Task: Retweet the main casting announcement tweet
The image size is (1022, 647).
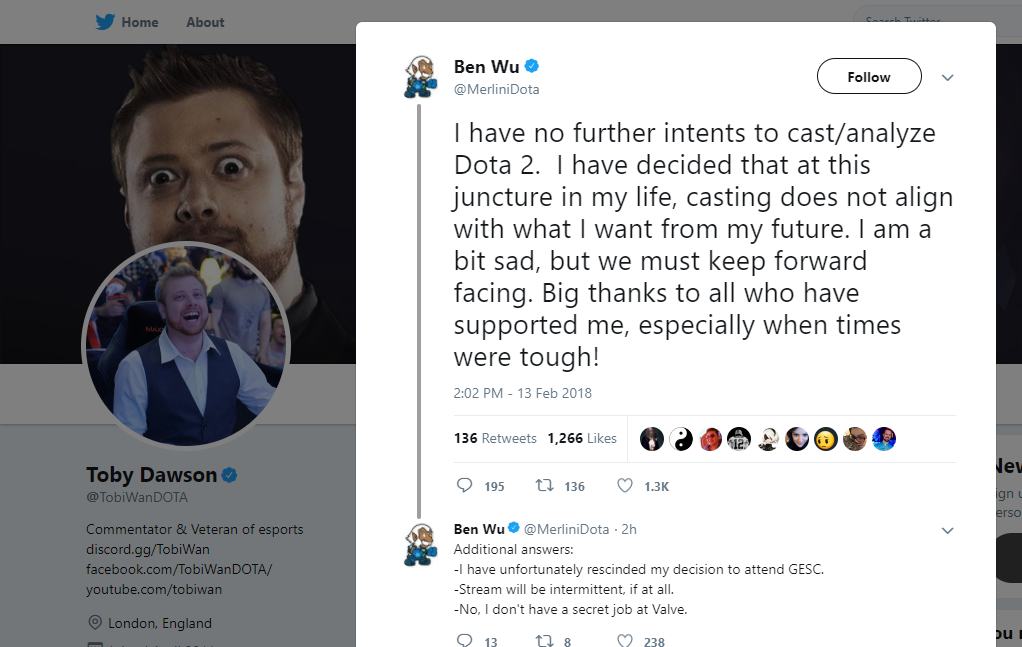Action: point(545,486)
